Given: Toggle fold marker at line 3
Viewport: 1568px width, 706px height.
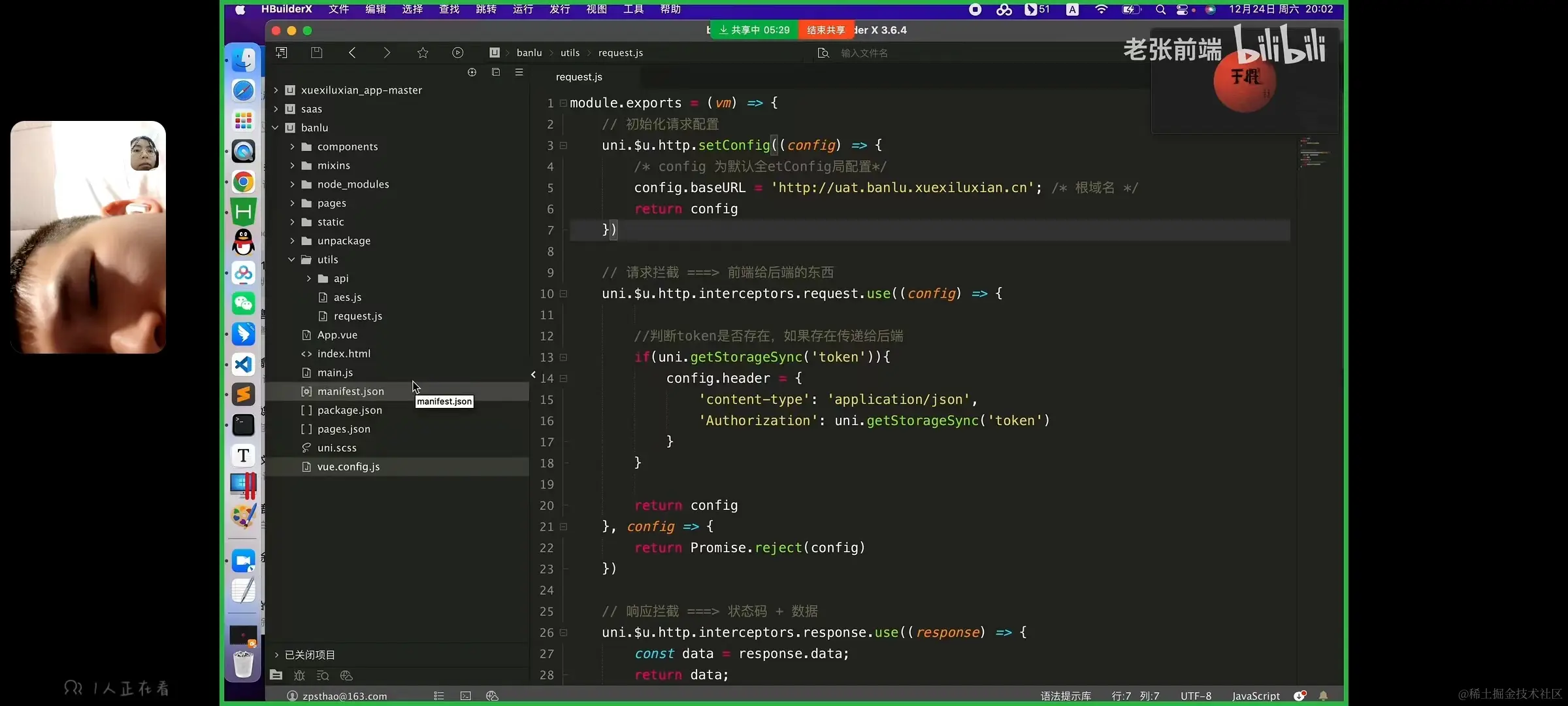Looking at the screenshot, I should pyautogui.click(x=563, y=145).
